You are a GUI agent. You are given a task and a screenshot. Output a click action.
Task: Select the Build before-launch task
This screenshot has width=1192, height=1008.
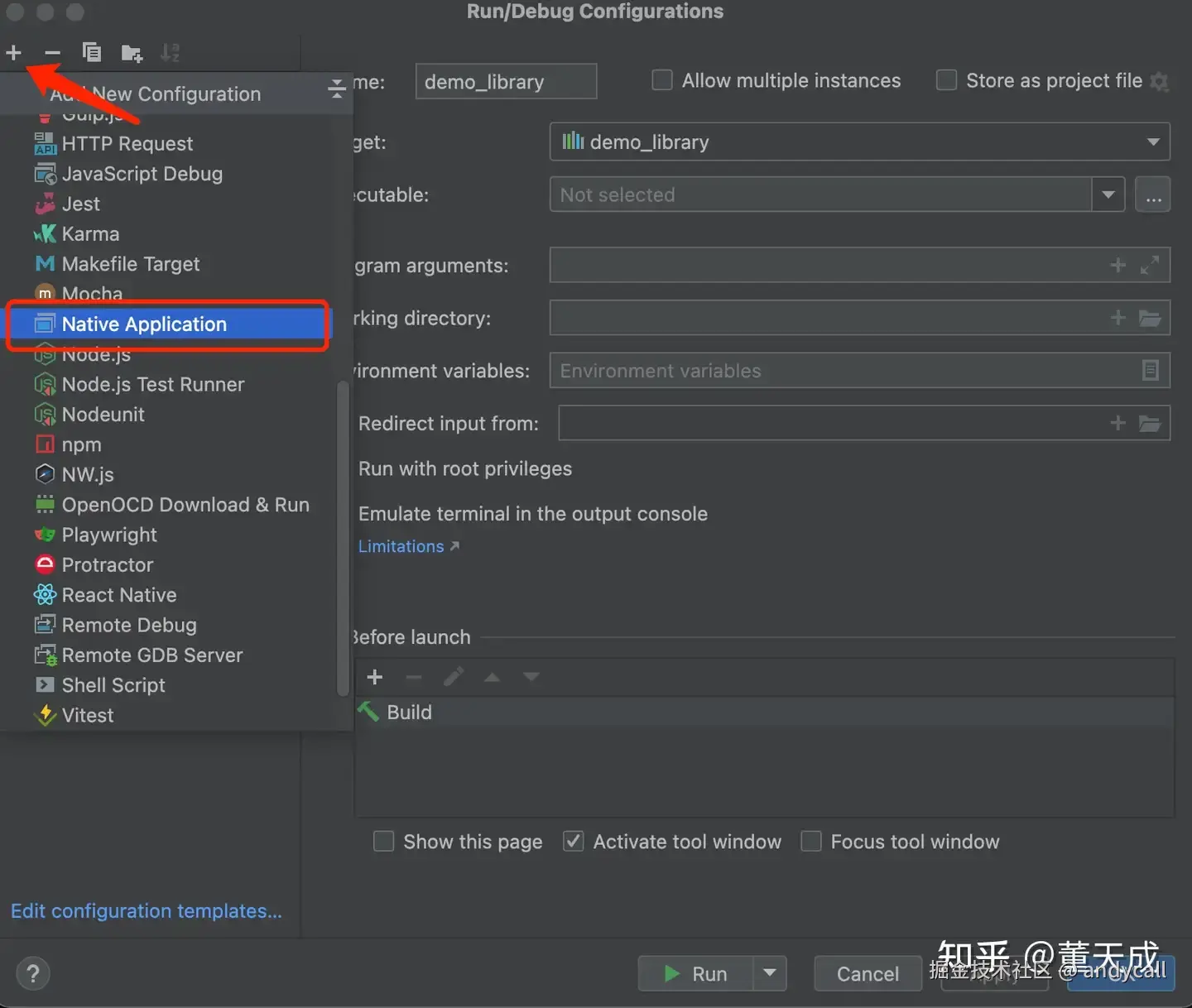(764, 713)
